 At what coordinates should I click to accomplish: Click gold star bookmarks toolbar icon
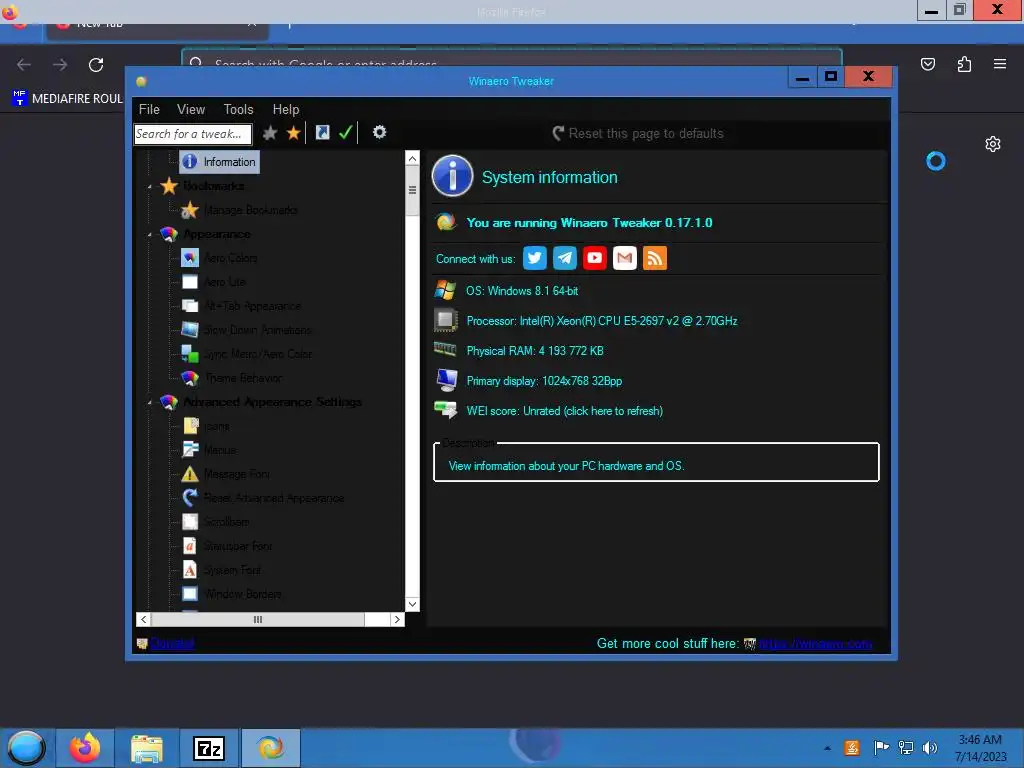click(293, 133)
